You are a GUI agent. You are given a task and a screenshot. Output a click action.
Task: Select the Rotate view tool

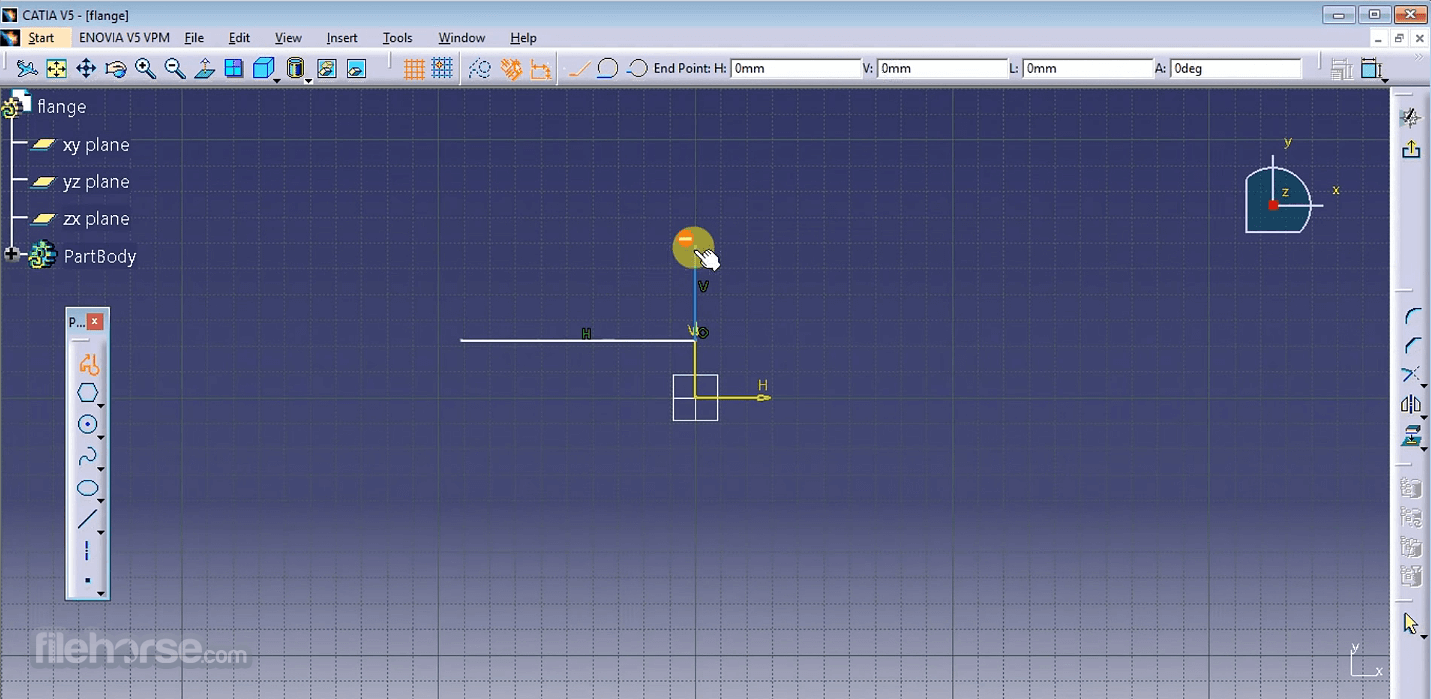[116, 68]
